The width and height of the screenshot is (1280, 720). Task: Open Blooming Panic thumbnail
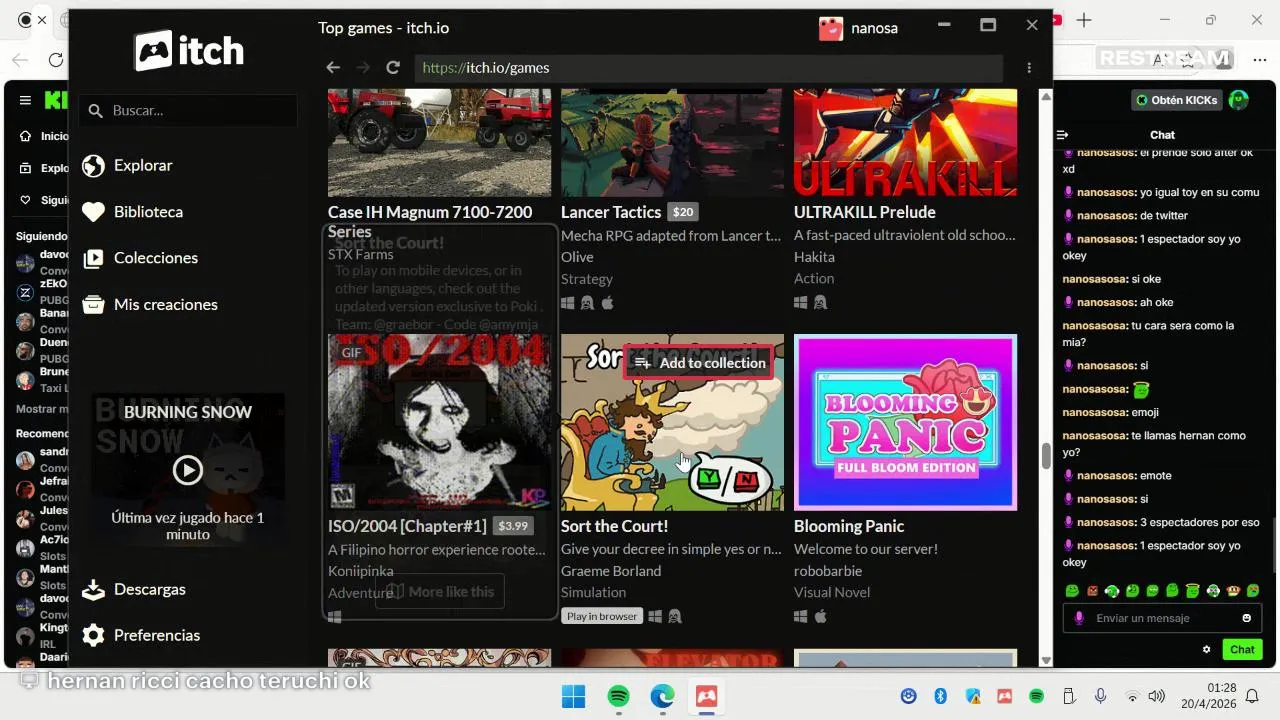(x=905, y=422)
